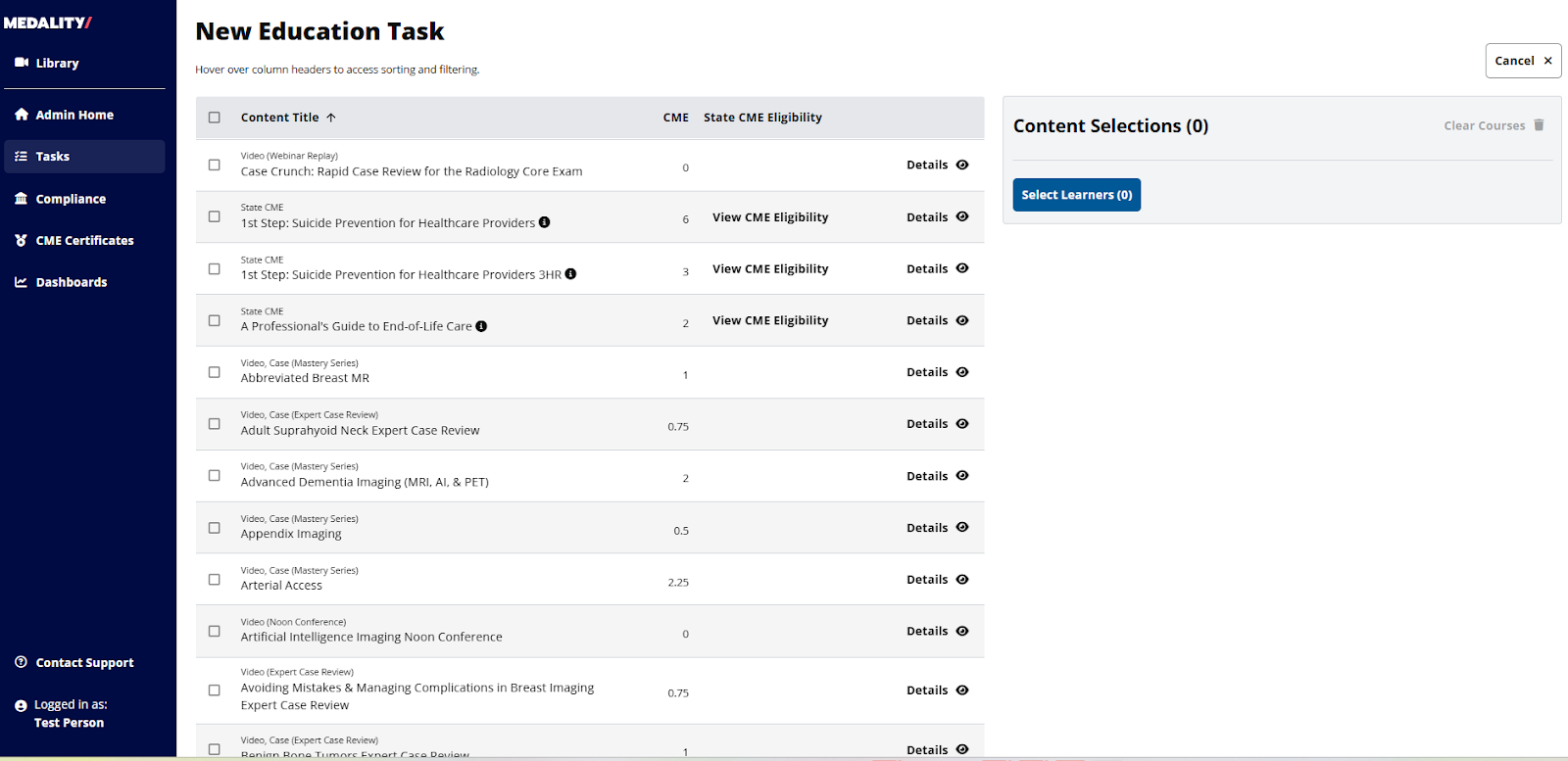Screen dimensions: 1568x761
Task: Cancel the new education task
Action: (x=1523, y=61)
